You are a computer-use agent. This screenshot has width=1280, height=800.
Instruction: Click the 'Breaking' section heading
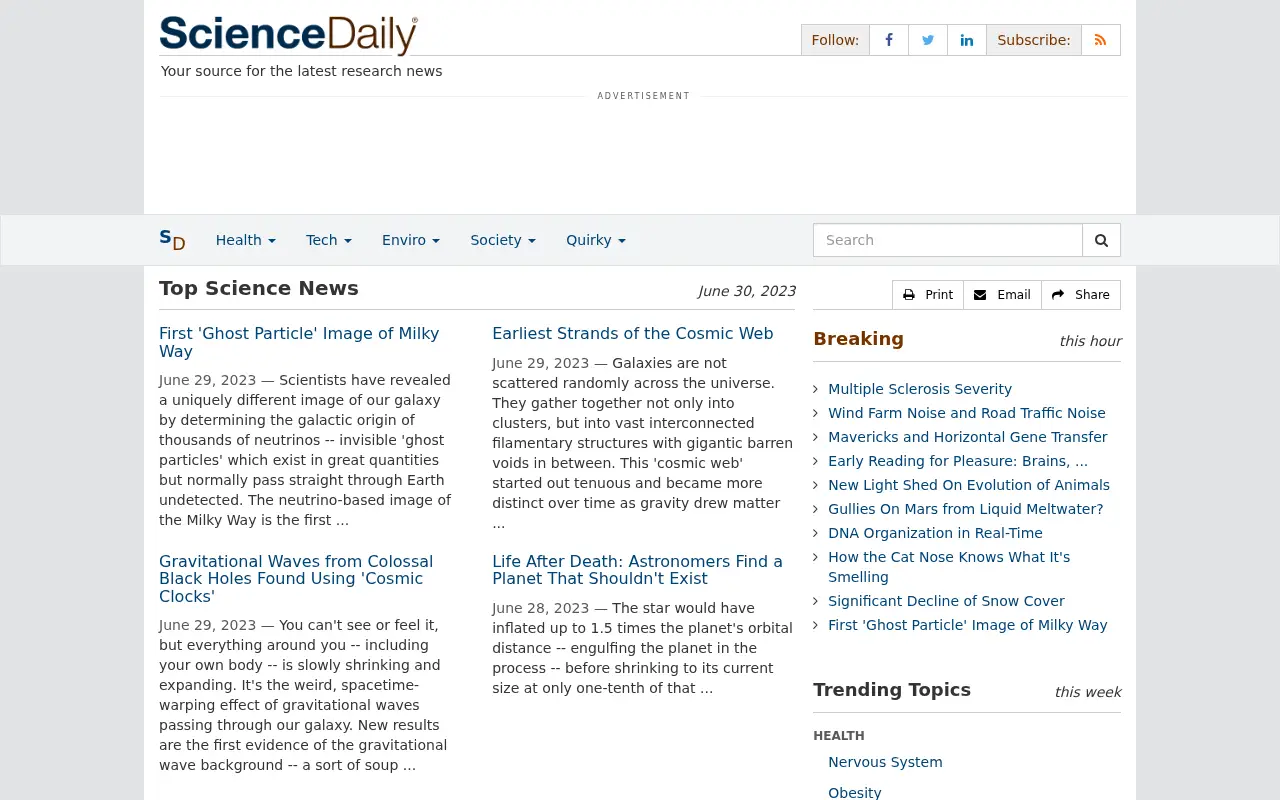coord(858,339)
